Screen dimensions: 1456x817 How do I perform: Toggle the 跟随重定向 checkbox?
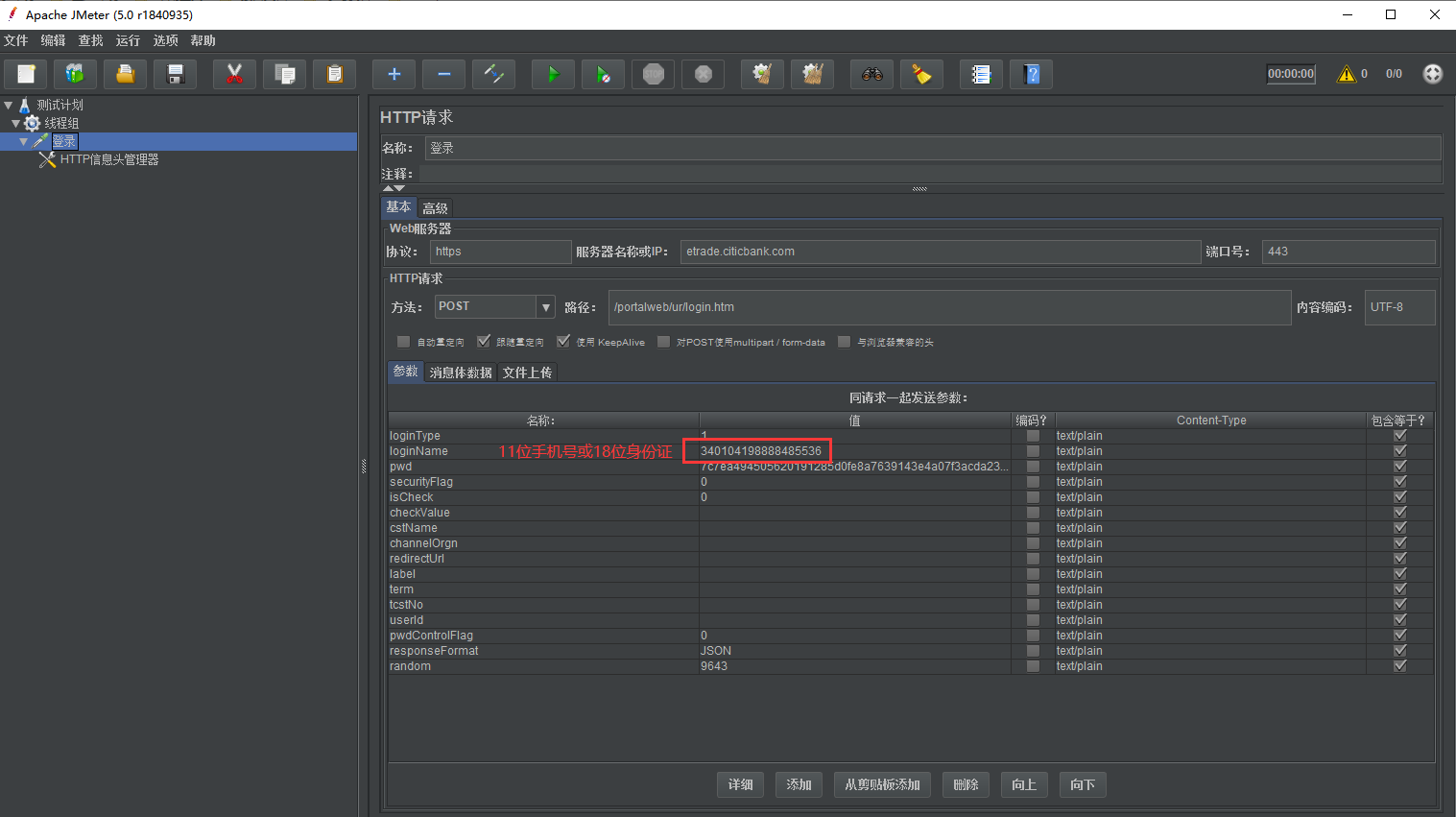(x=484, y=342)
